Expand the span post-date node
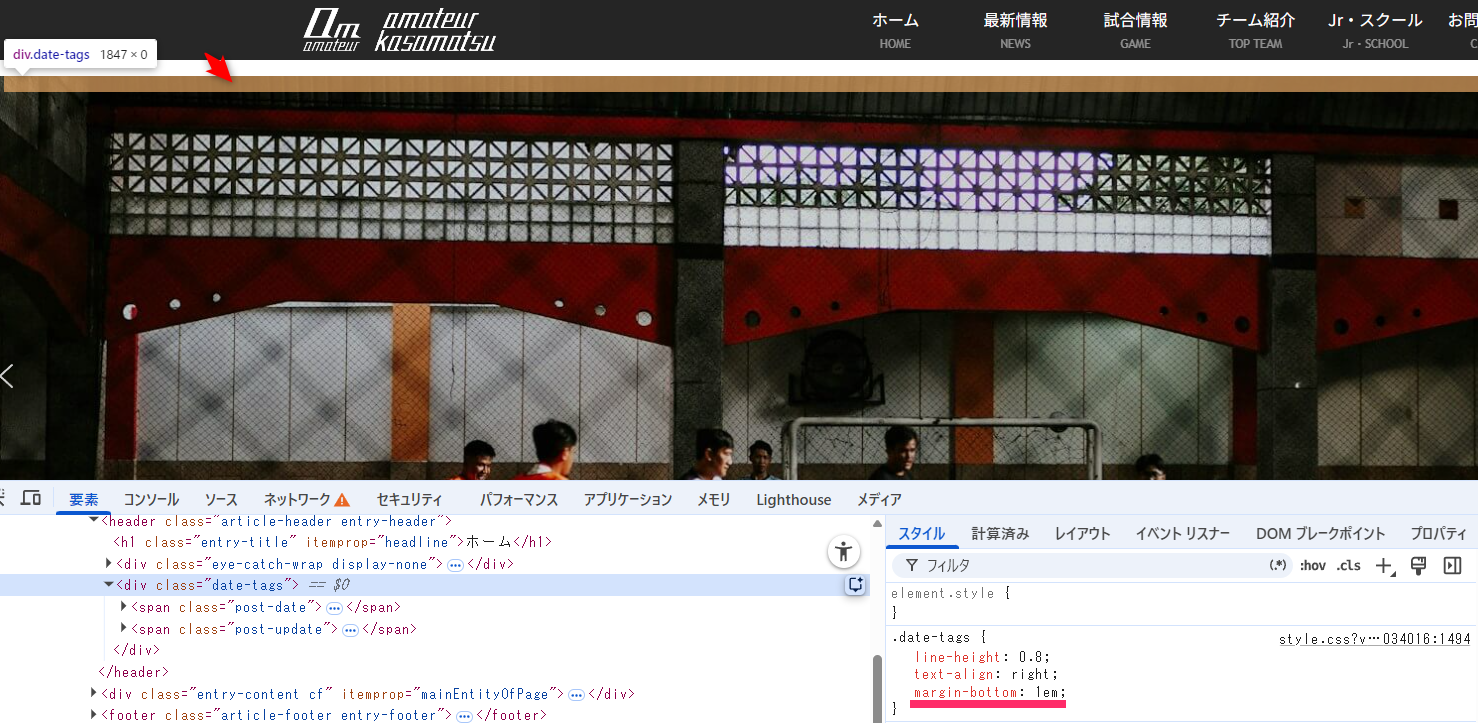This screenshot has height=723, width=1478. (x=124, y=607)
